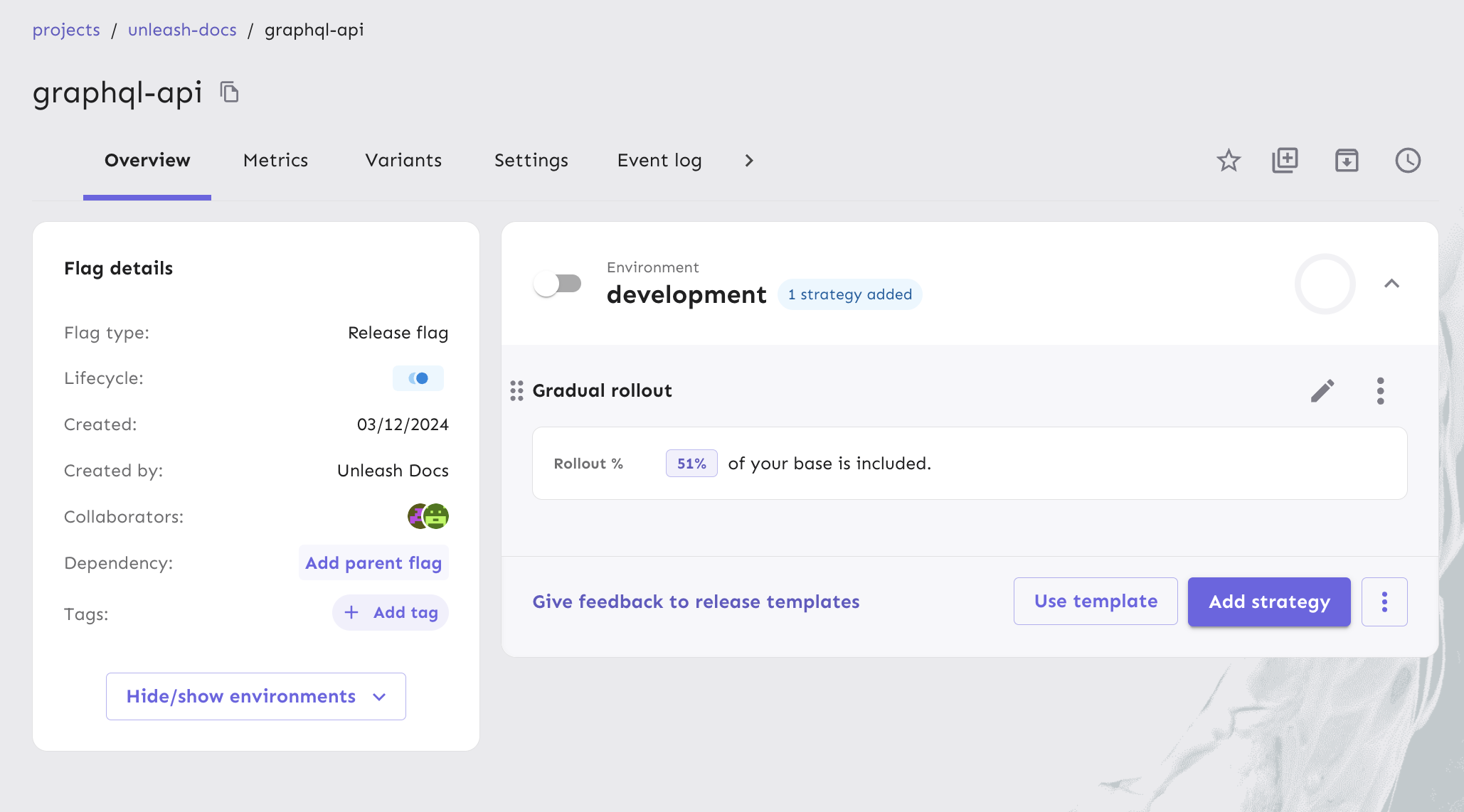Toggle the flag Lifecycle indicator

(x=418, y=378)
